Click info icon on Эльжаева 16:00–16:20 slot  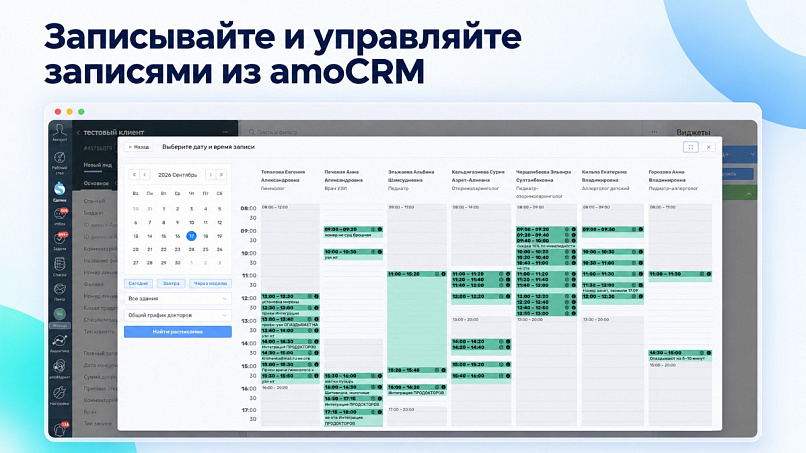443,387
